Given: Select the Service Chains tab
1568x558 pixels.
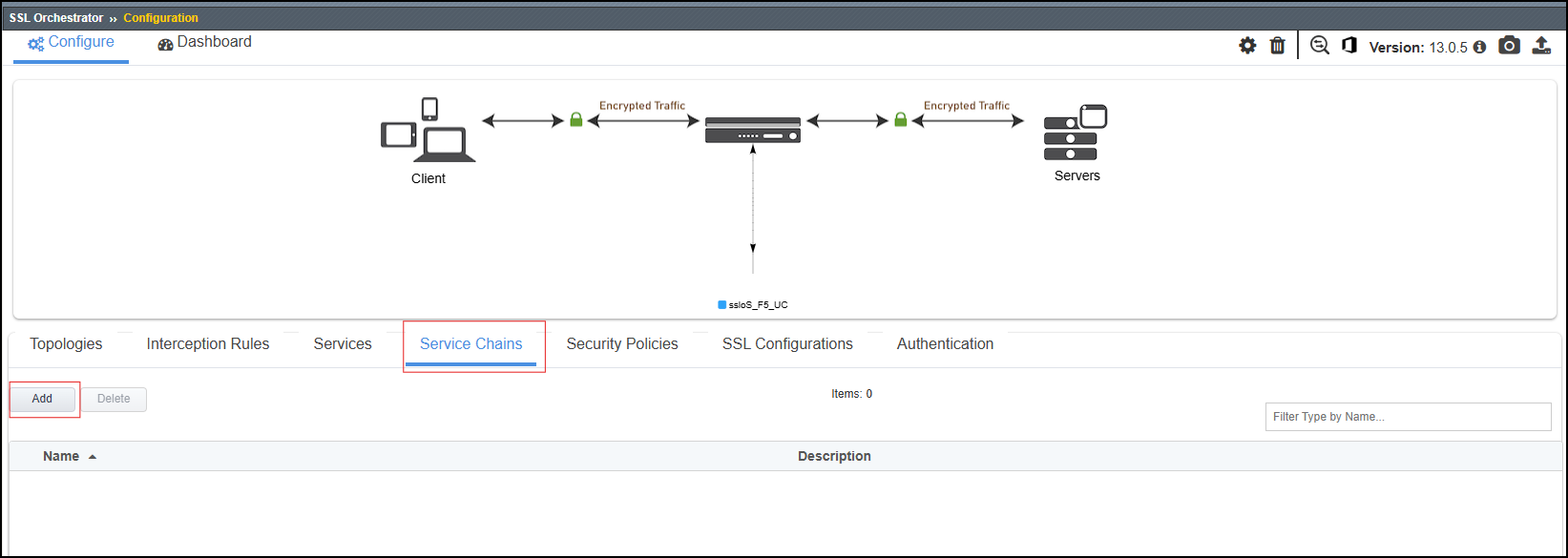Looking at the screenshot, I should click(471, 344).
